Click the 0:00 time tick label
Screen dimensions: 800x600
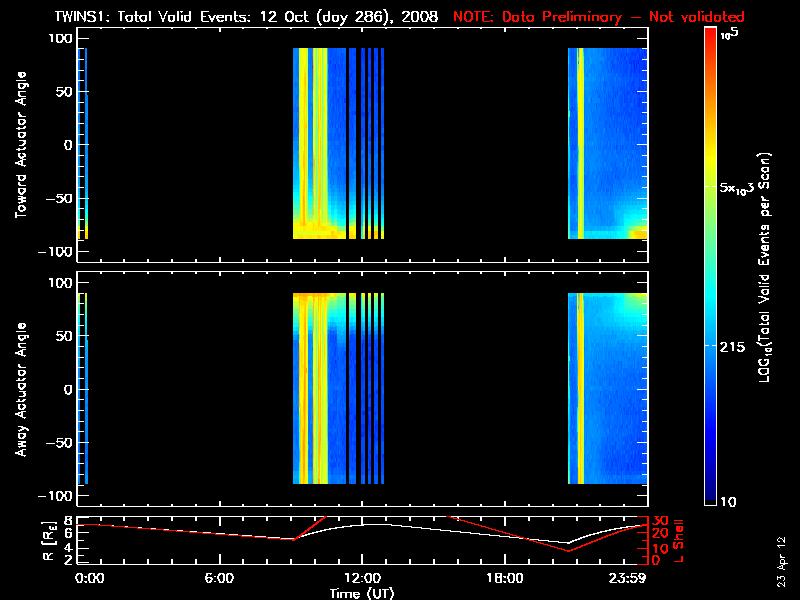pos(88,578)
